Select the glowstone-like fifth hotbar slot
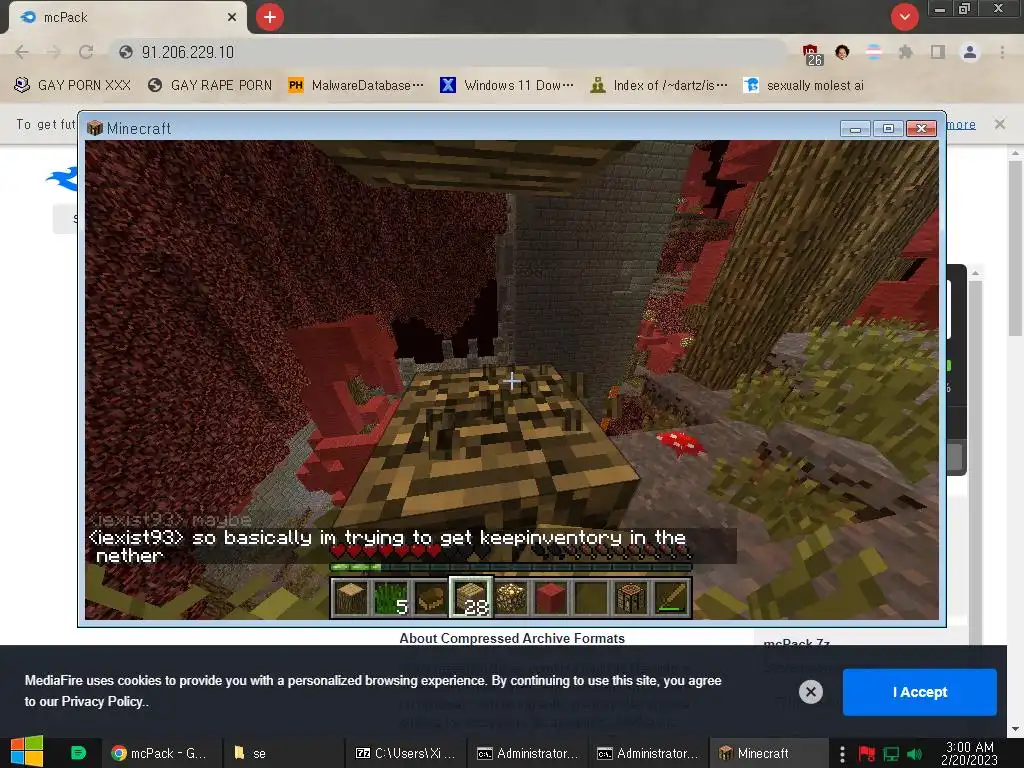 (x=511, y=598)
